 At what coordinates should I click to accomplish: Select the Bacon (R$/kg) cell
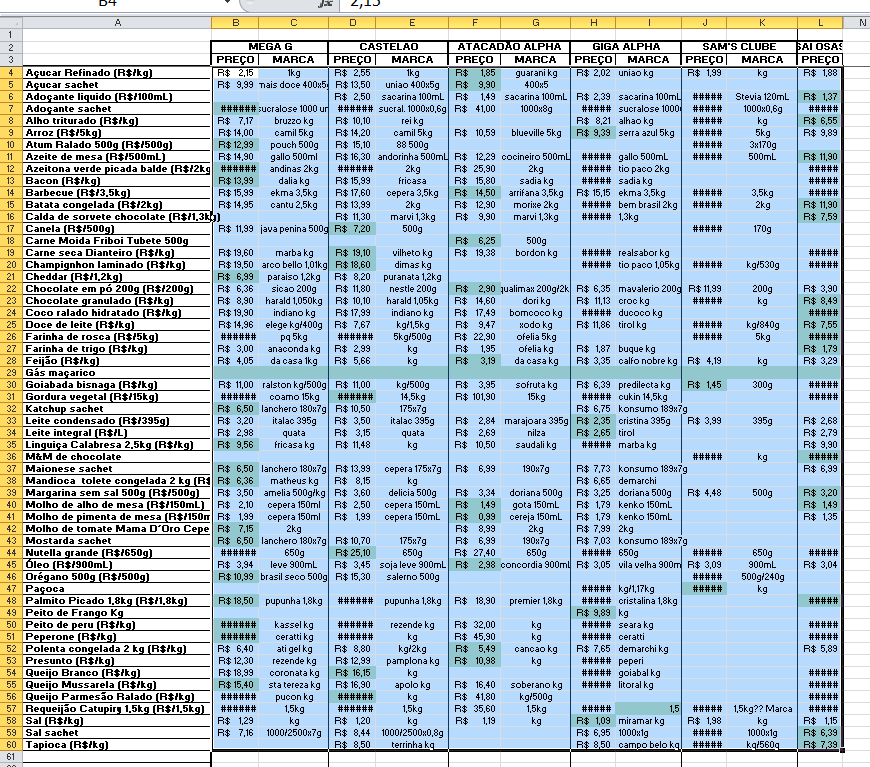[117, 181]
